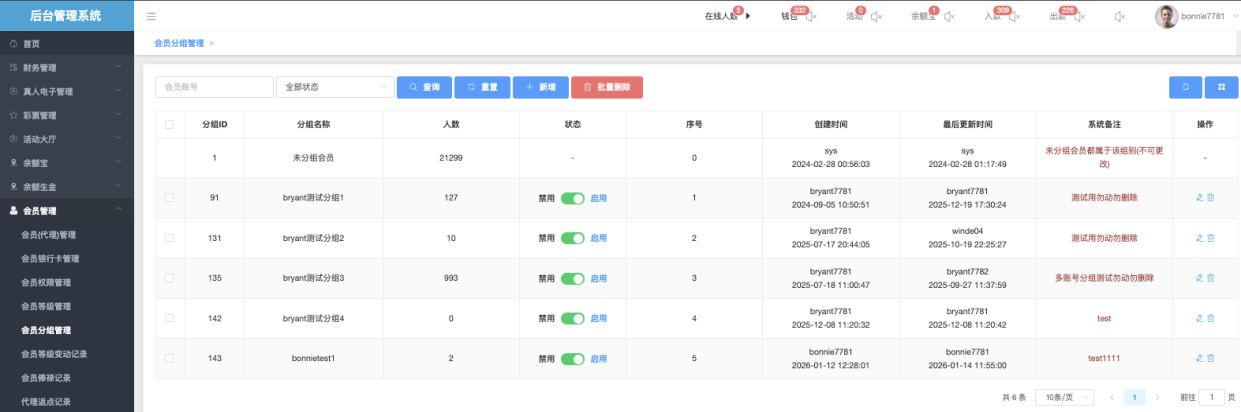This screenshot has height=412, width=1241.
Task: Tick the select-all checkbox in table header
Action: [169, 124]
